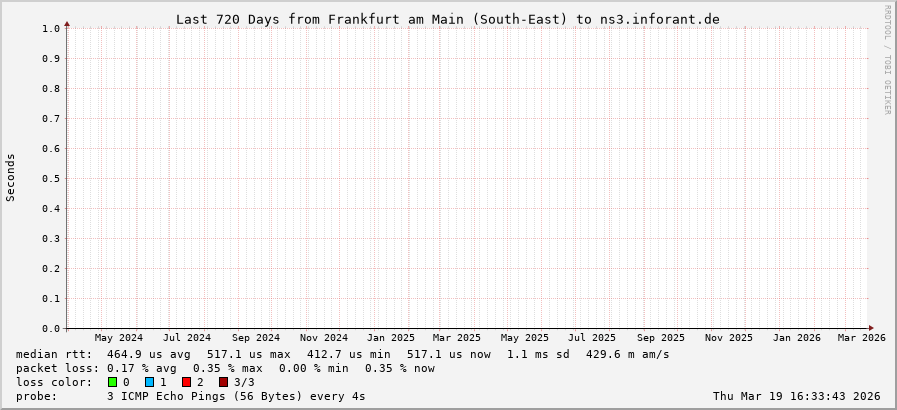Select the Nov 2025 x-axis label
This screenshot has width=897, height=410.
[728, 338]
